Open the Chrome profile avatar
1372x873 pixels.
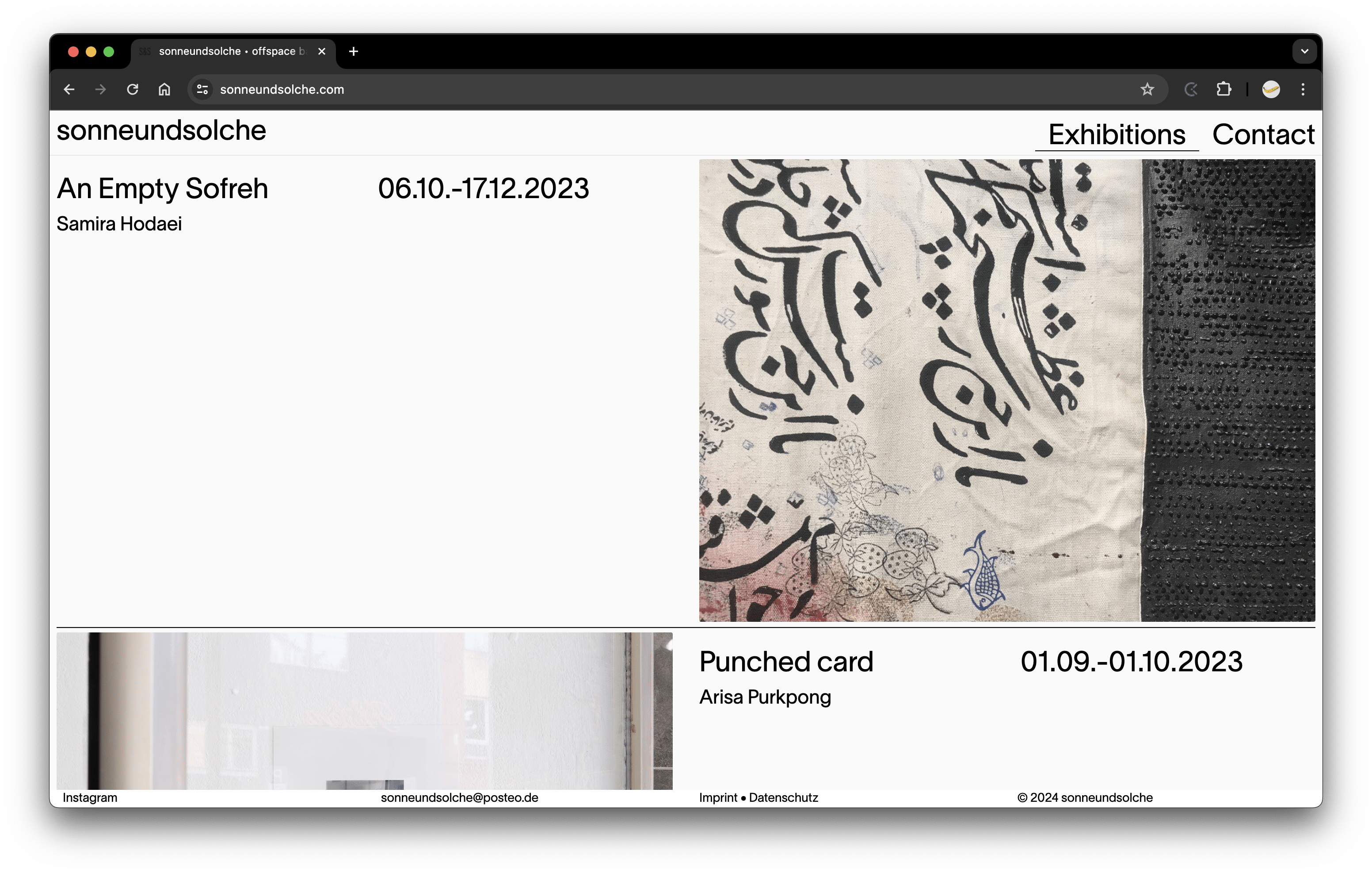(x=1271, y=89)
